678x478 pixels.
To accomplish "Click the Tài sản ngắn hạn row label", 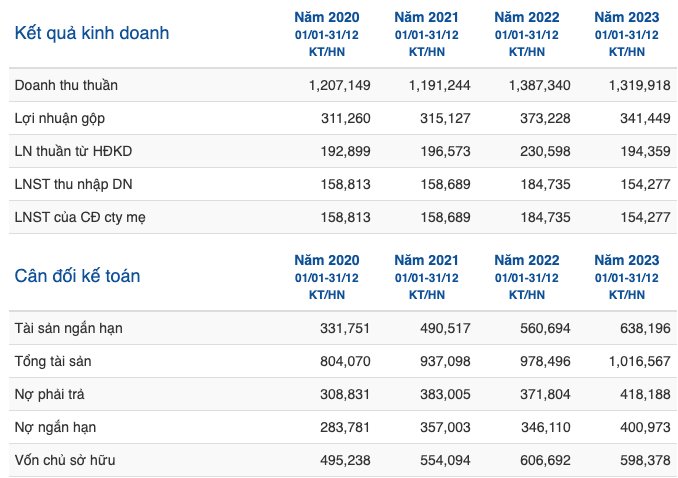I will tap(68, 328).
